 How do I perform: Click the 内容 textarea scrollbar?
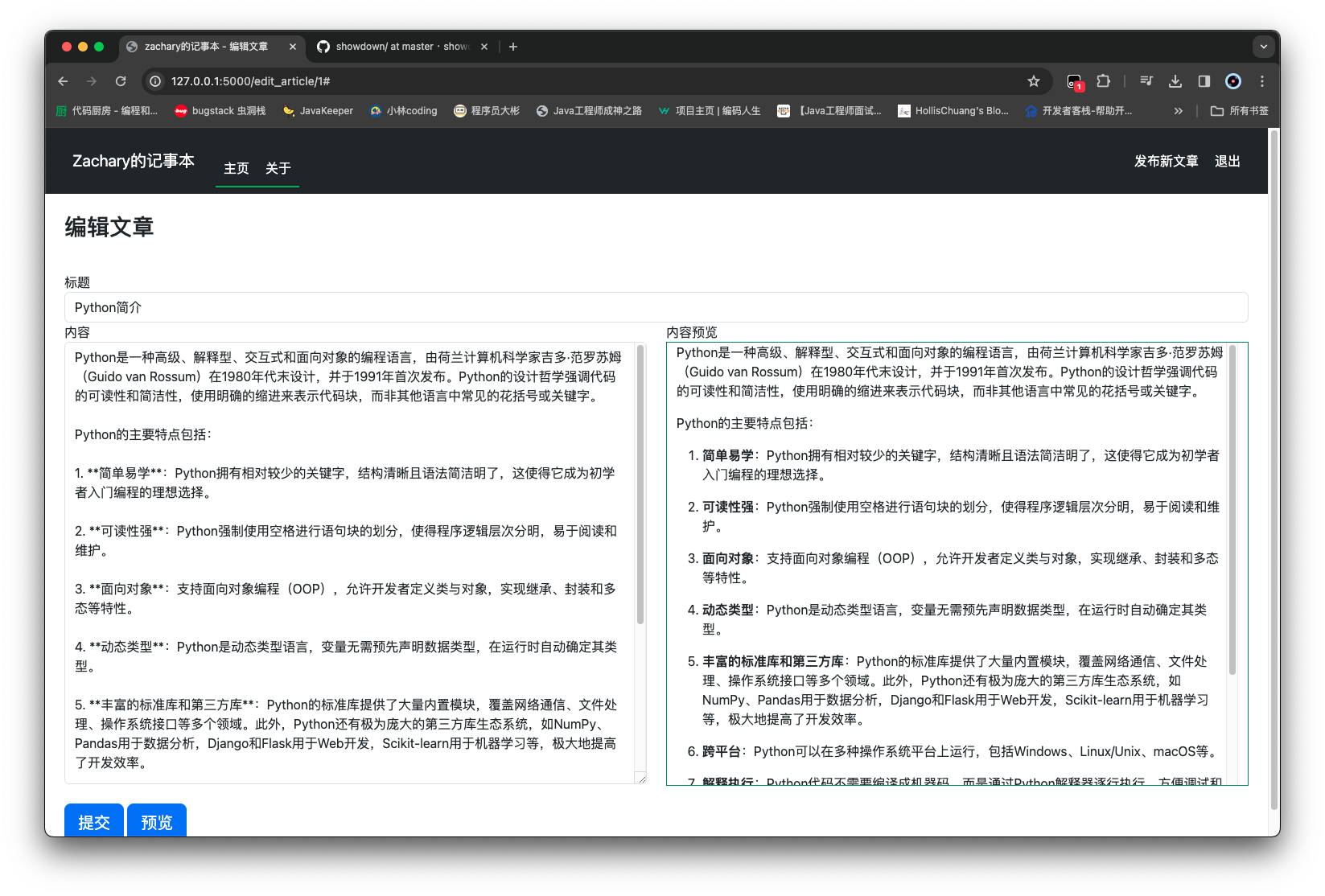(x=640, y=484)
